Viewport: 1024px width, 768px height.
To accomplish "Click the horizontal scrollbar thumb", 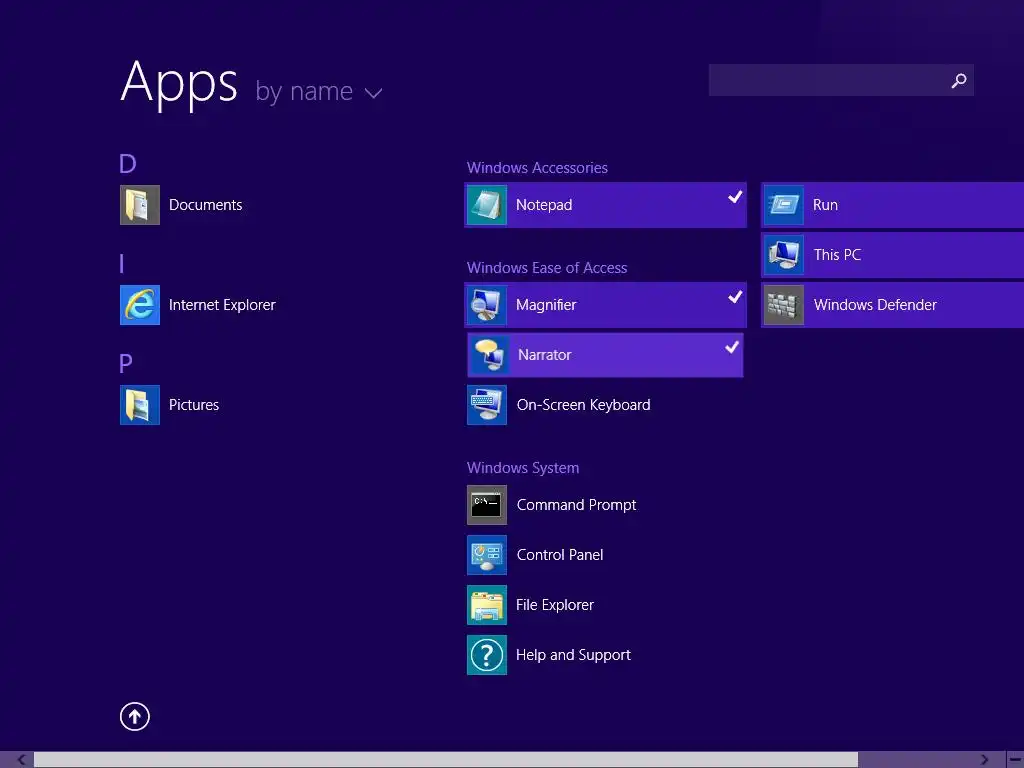I will tap(446, 760).
